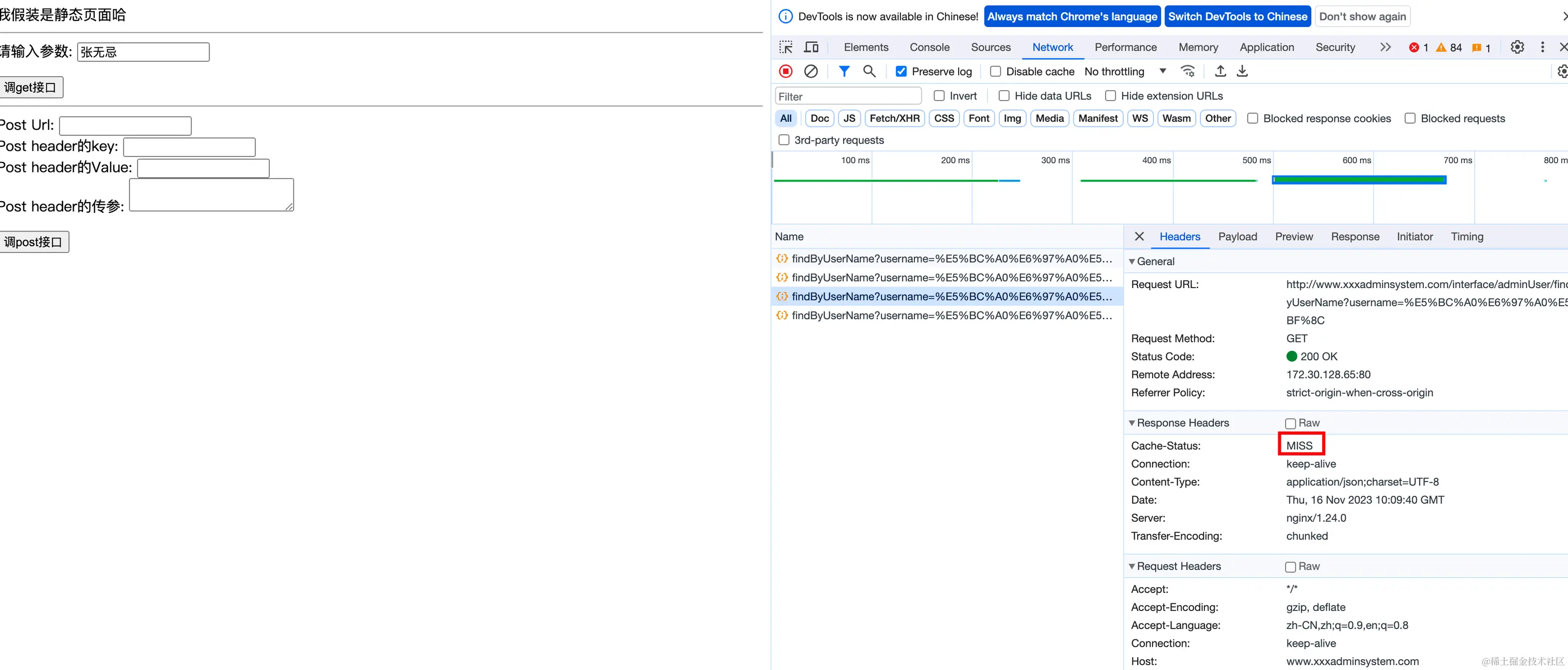
Task: Stop recording network log
Action: point(786,72)
